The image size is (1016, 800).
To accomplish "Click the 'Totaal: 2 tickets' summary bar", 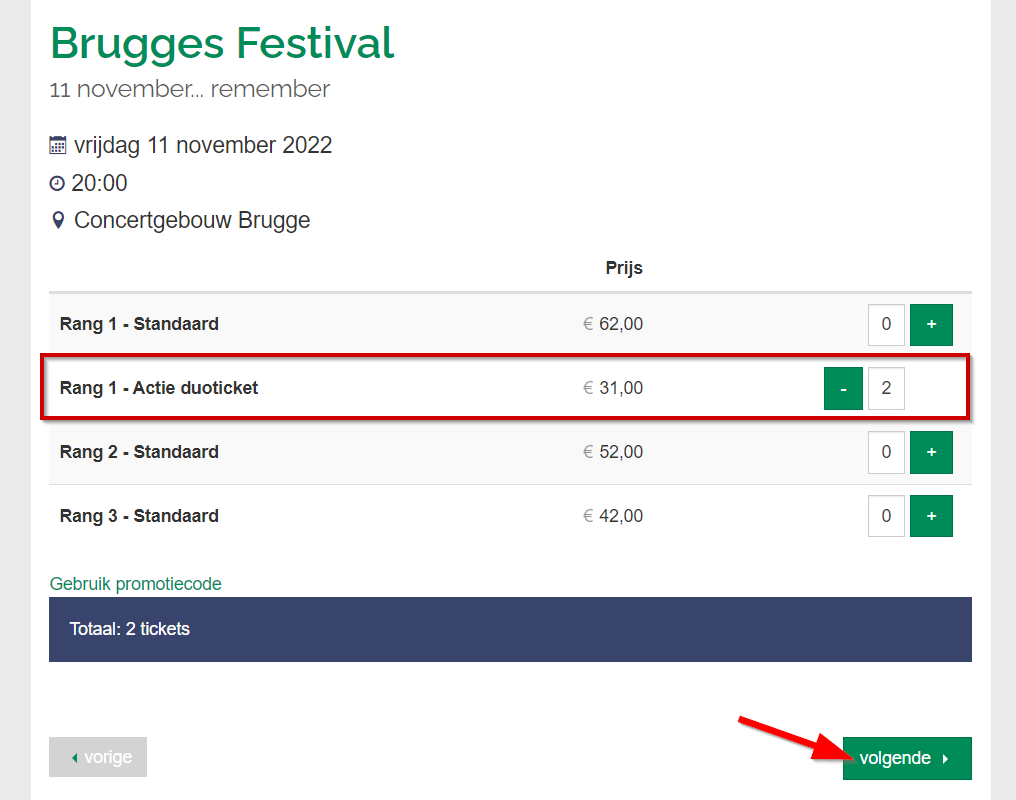I will coord(511,629).
